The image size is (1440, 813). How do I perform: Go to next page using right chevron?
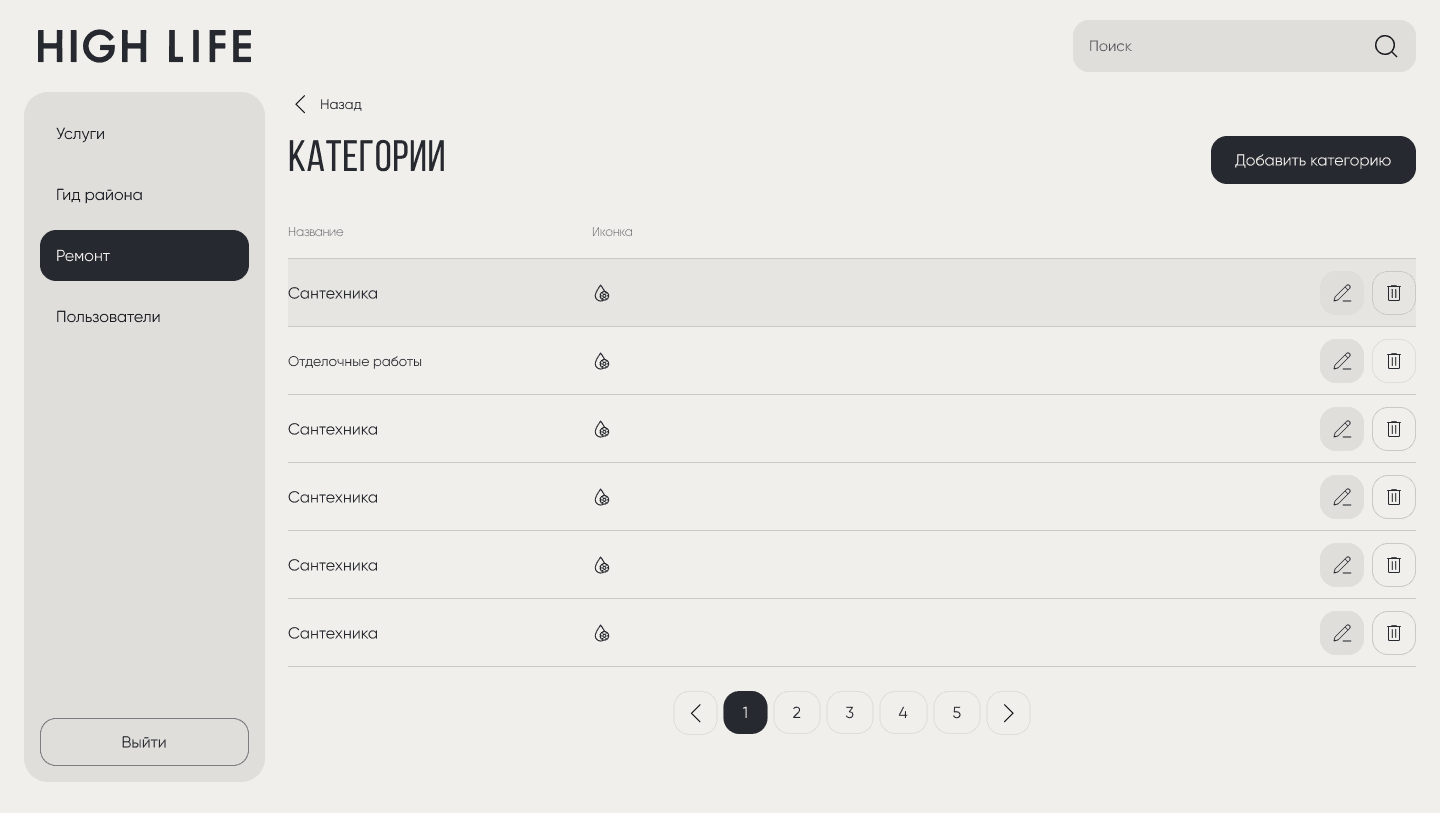pos(1008,713)
